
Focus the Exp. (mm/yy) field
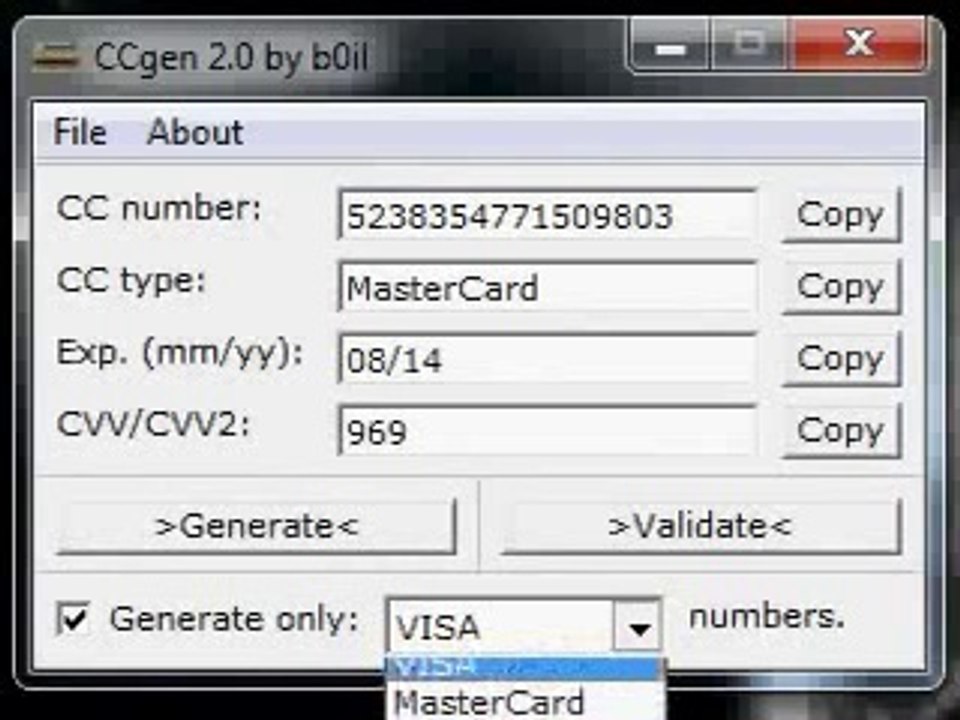pos(547,359)
